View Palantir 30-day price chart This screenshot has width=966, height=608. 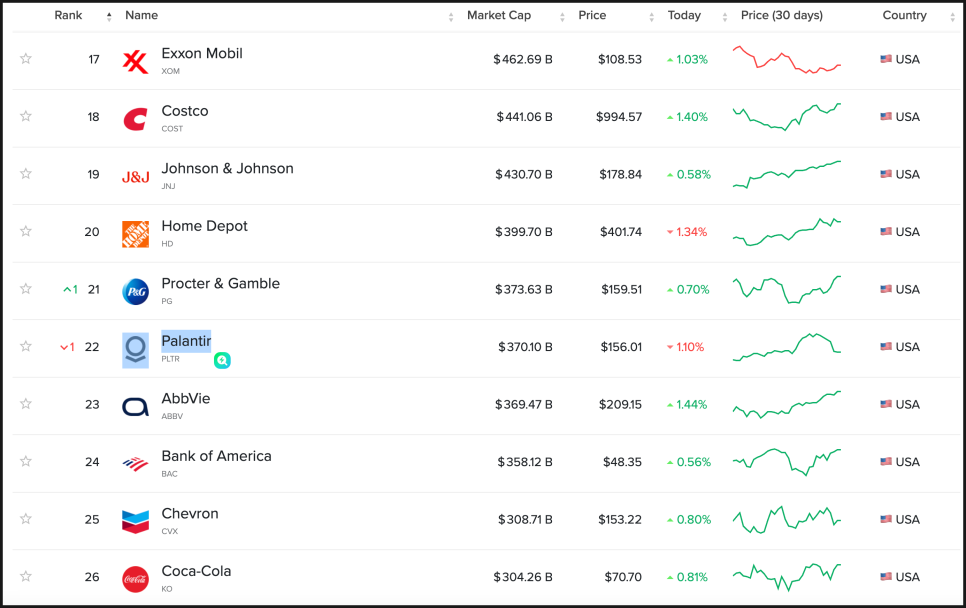coord(787,347)
